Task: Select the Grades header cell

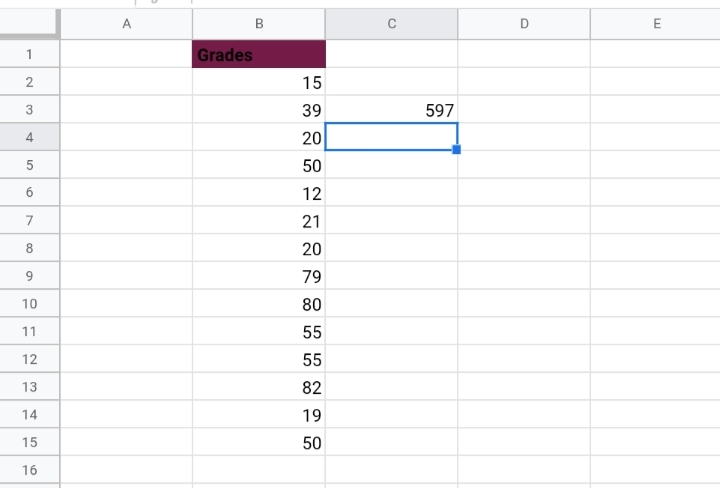Action: point(259,54)
